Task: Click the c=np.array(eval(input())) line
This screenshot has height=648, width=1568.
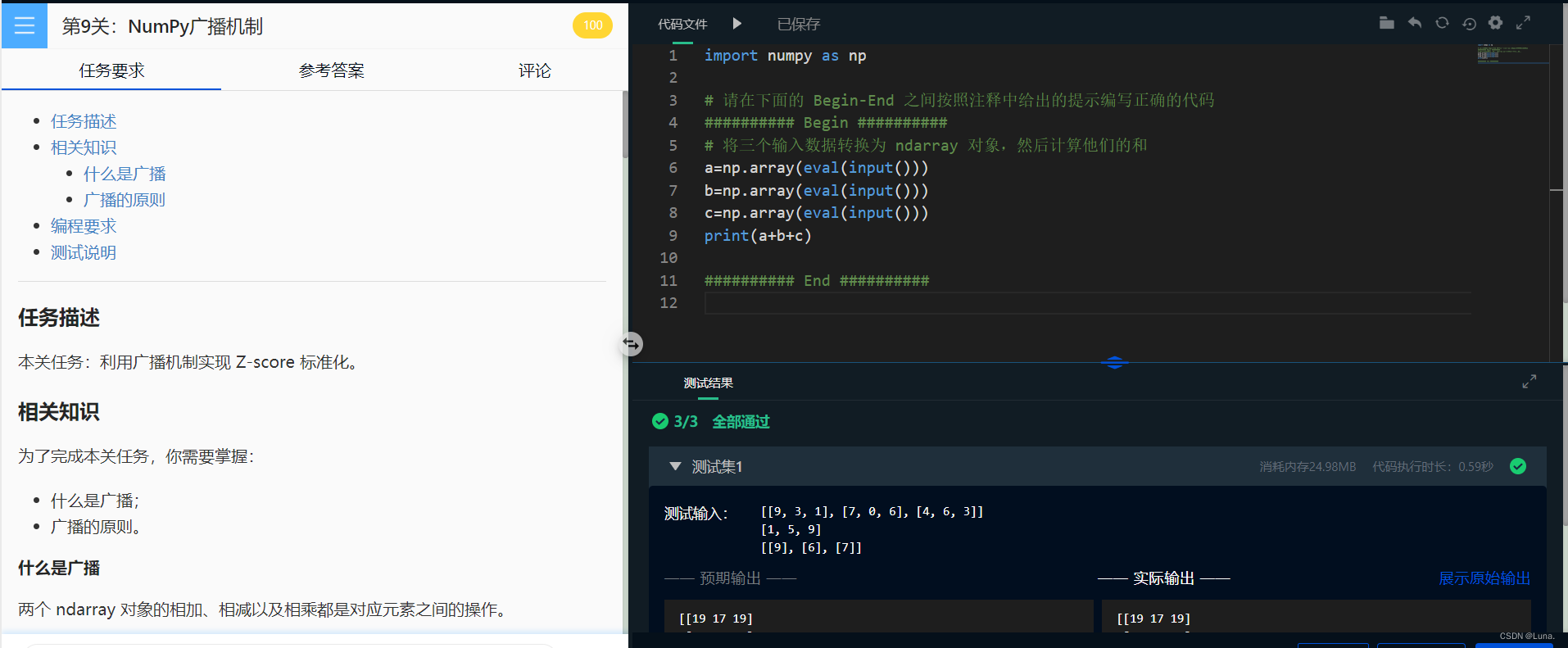Action: [x=817, y=213]
